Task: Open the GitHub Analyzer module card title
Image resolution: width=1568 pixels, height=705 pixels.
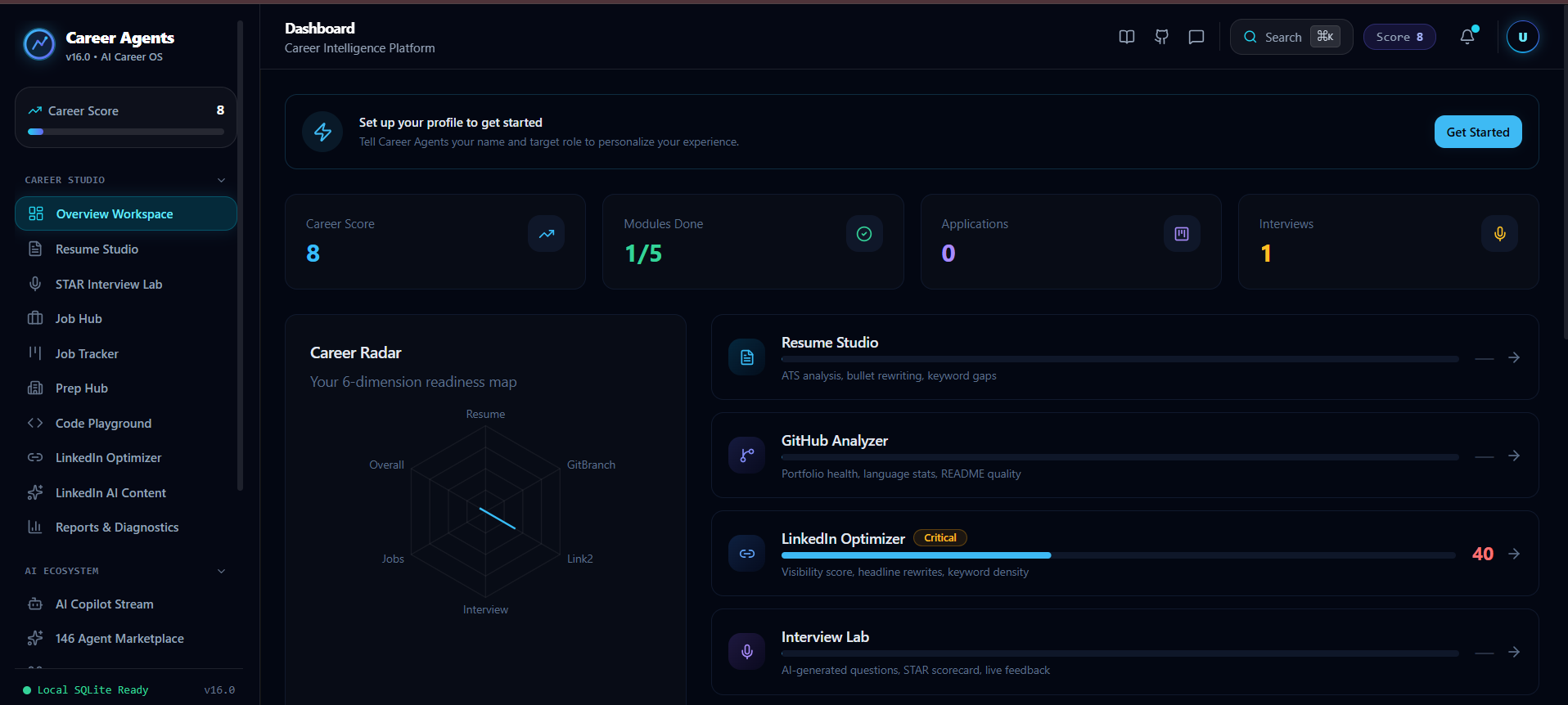Action: tap(835, 441)
